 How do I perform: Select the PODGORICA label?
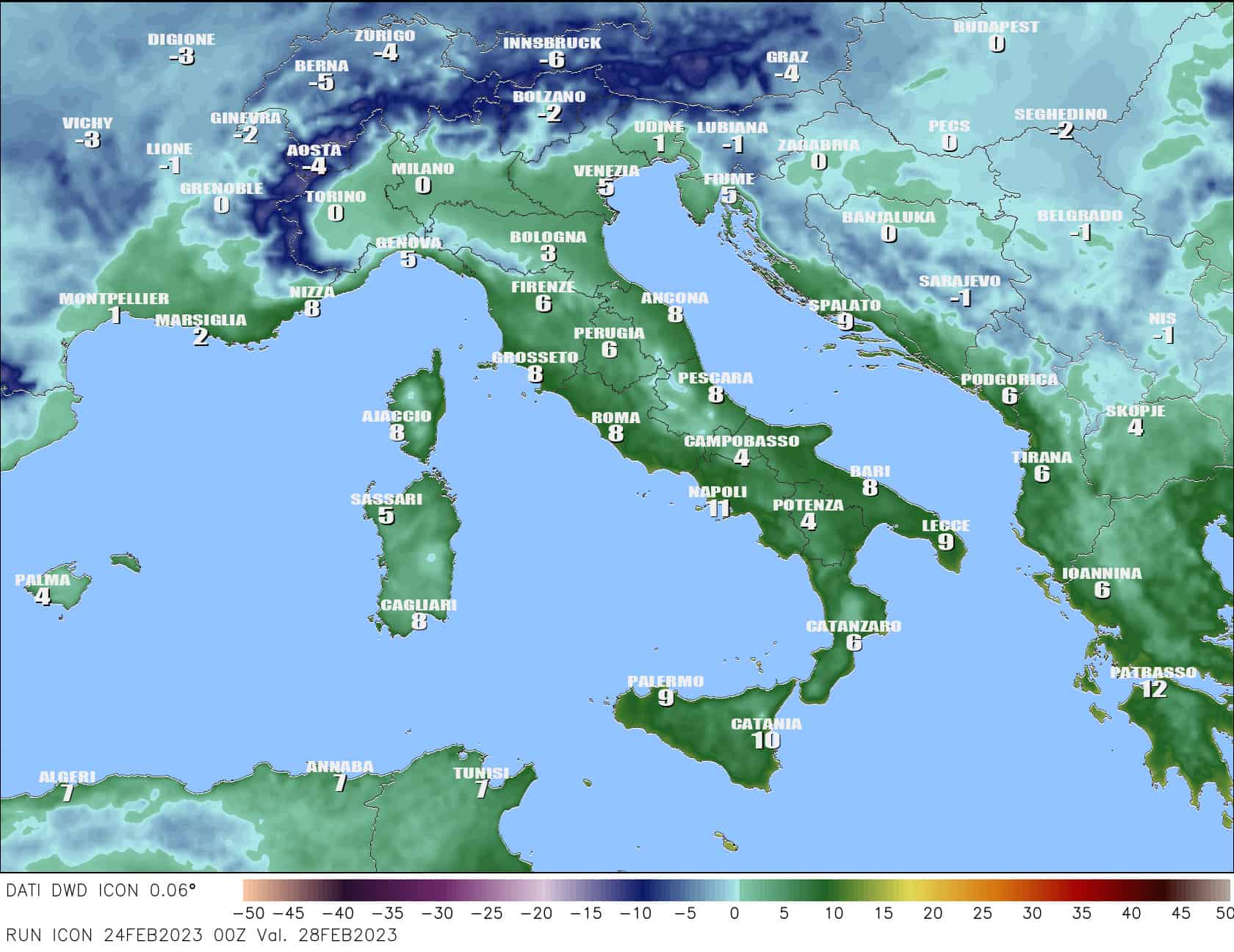click(1009, 380)
